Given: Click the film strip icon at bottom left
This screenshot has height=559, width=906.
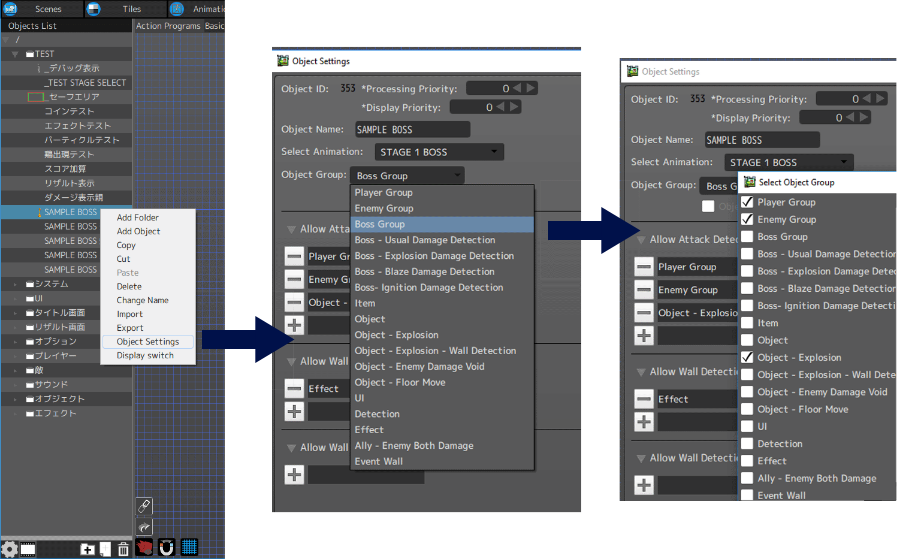Looking at the screenshot, I should [28, 549].
